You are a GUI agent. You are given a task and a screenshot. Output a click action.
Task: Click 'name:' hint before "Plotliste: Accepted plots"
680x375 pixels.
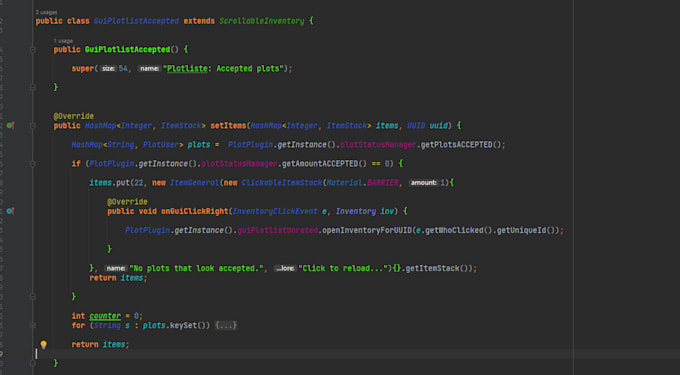pos(150,68)
